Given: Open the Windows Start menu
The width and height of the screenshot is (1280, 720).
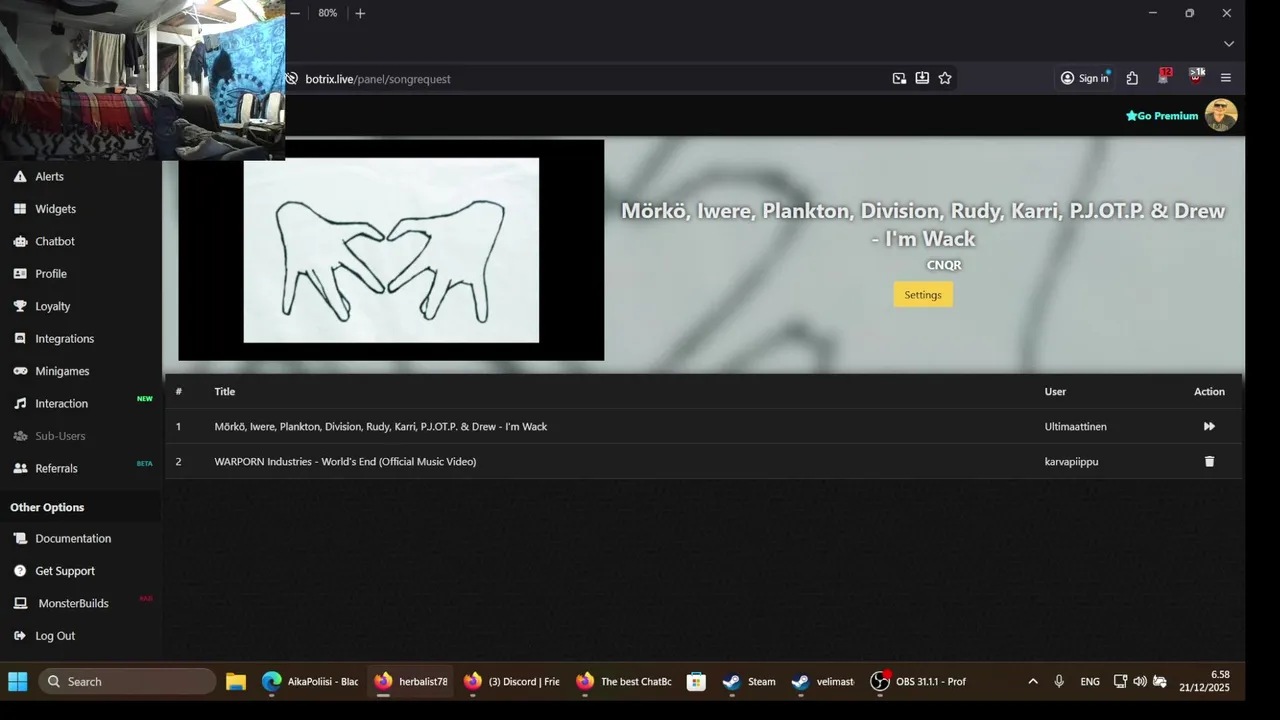Looking at the screenshot, I should [18, 682].
